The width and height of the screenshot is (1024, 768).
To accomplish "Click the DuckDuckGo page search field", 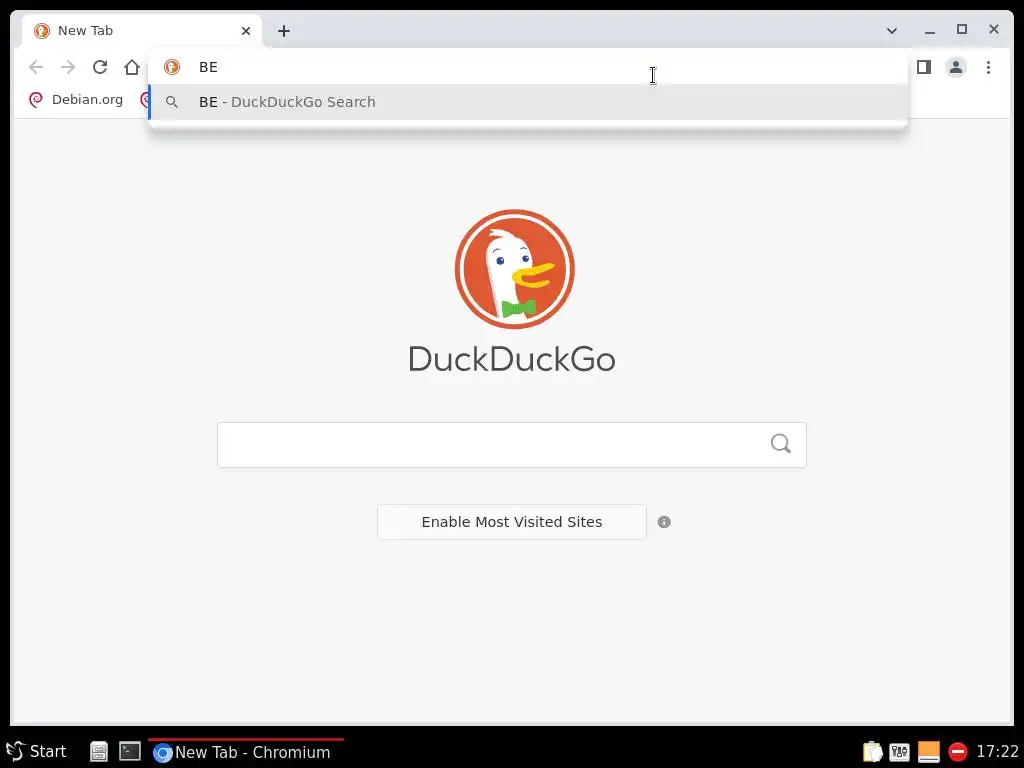I will (x=511, y=445).
